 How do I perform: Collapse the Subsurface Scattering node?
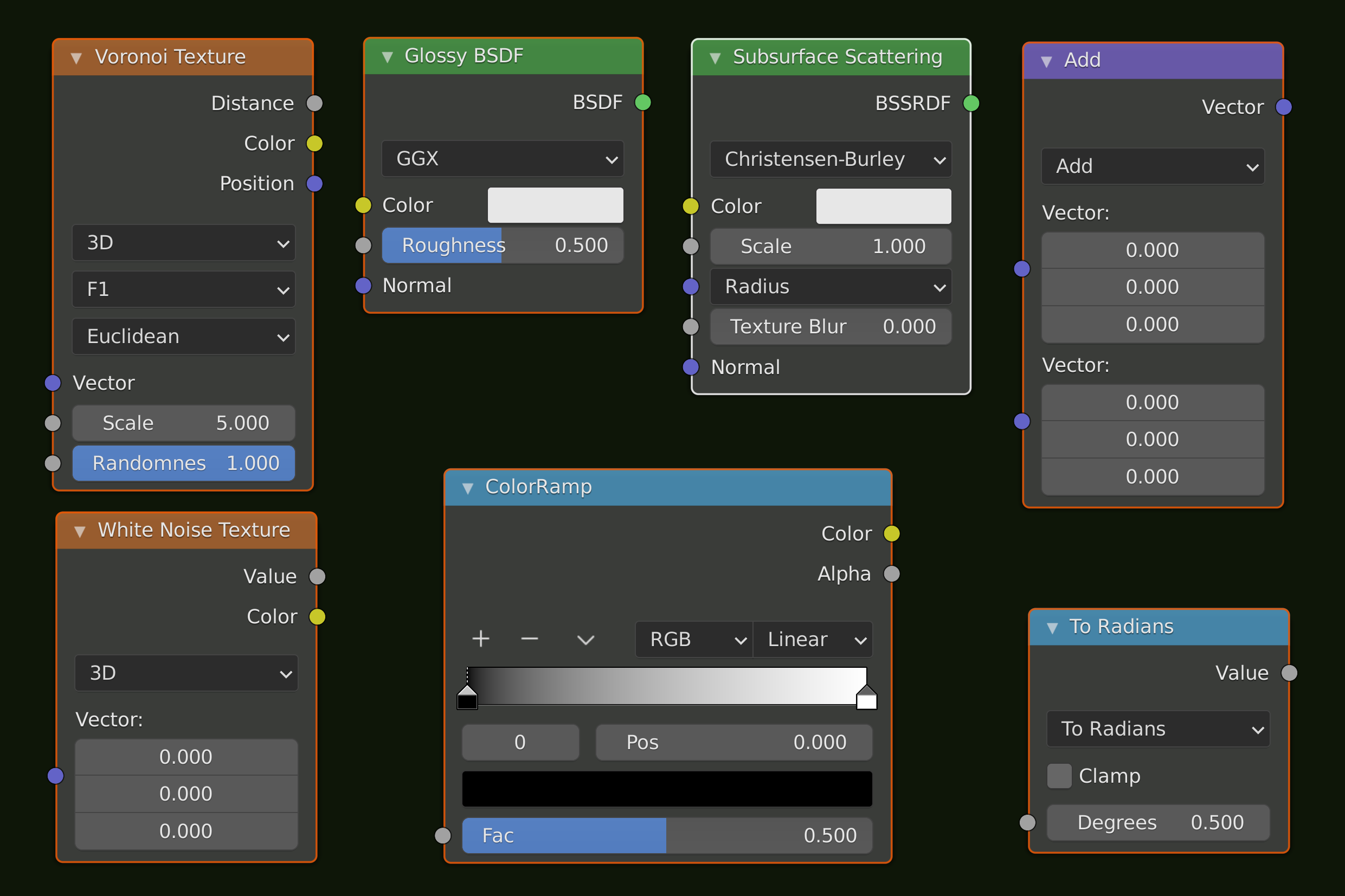(715, 57)
